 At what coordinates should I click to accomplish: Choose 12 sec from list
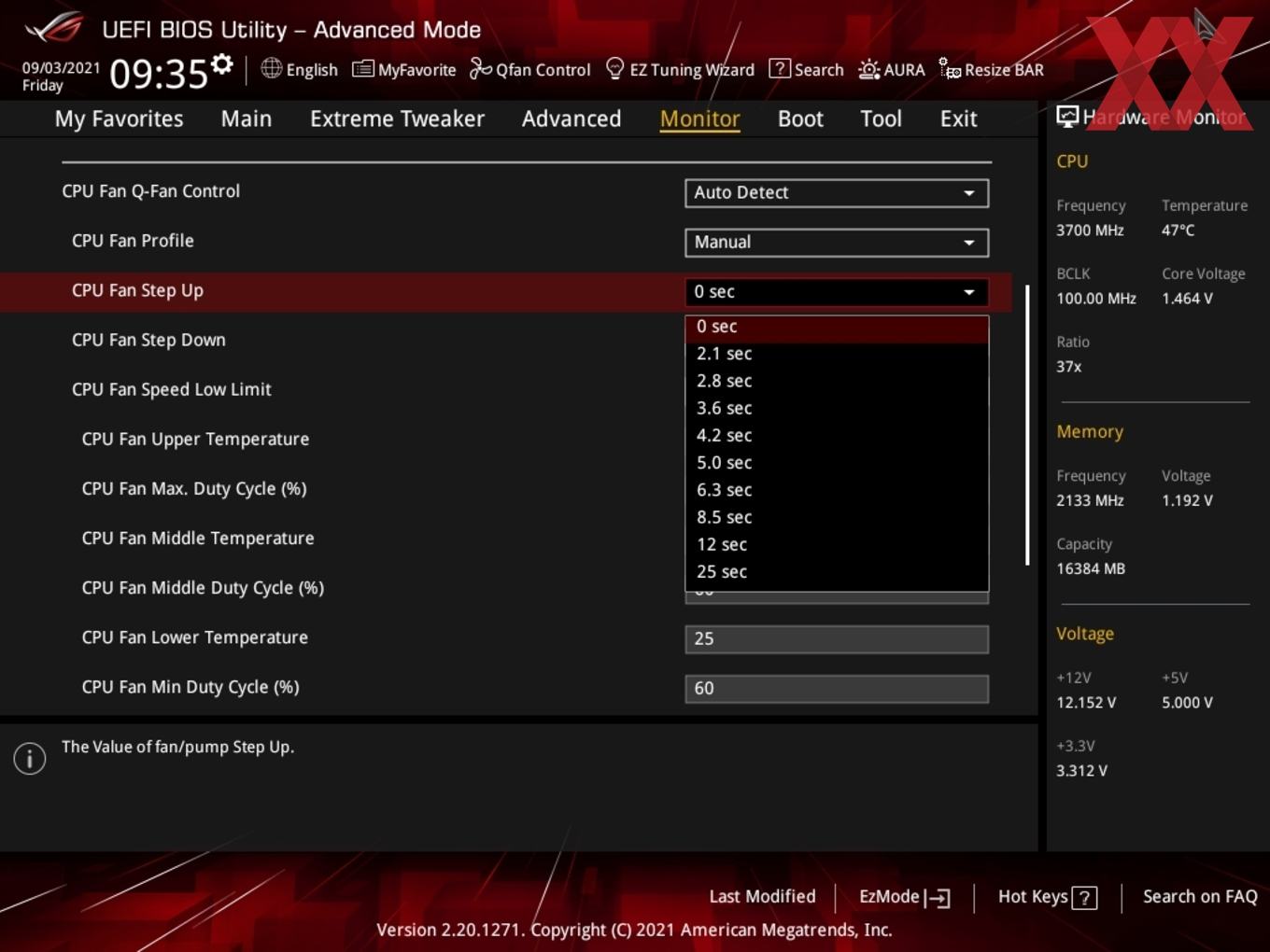(x=837, y=543)
